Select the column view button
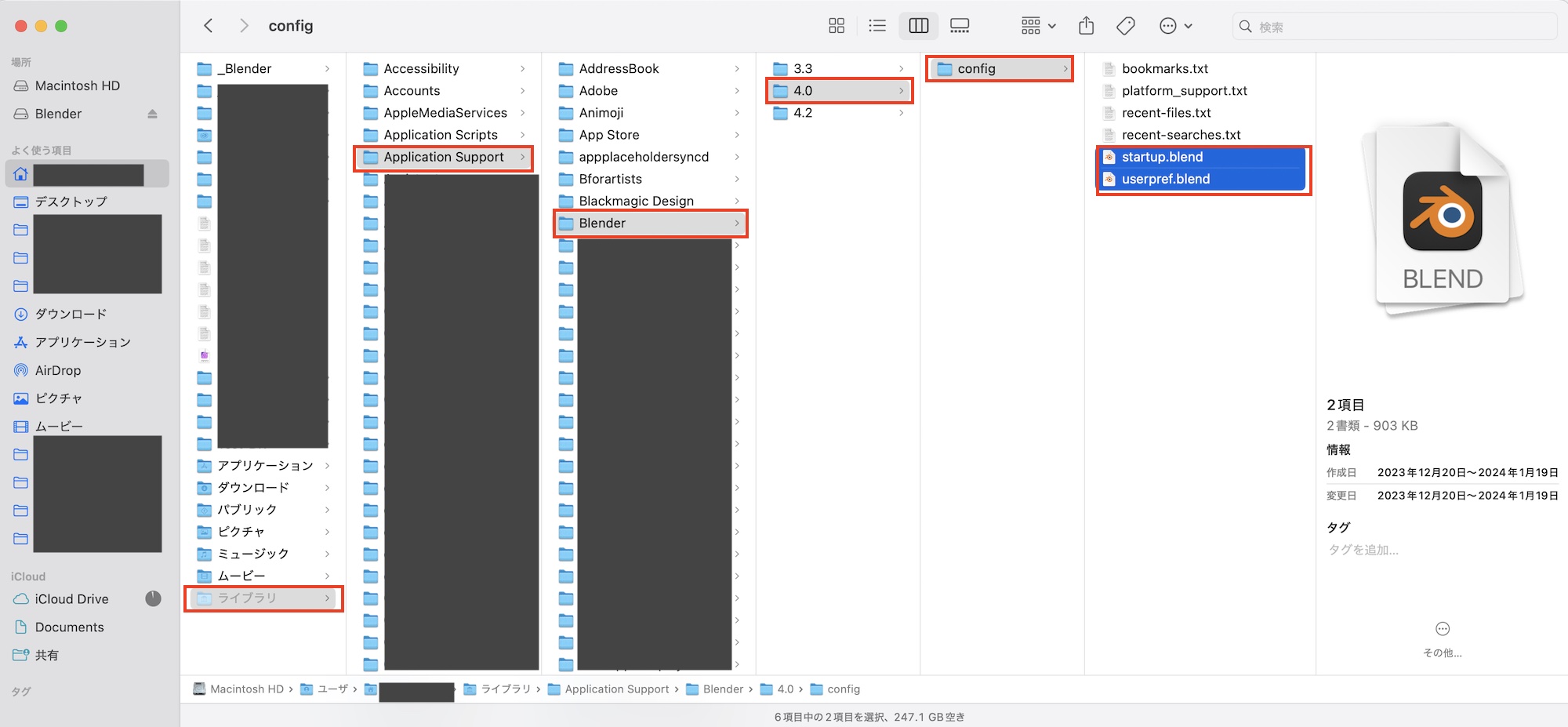 pyautogui.click(x=918, y=26)
